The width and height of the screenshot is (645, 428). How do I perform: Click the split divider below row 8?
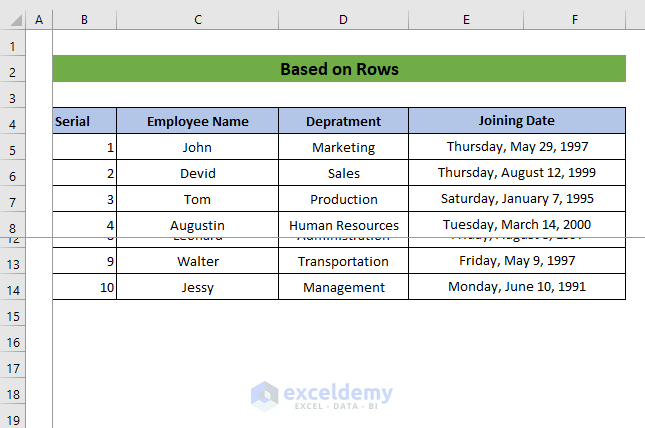pos(322,237)
